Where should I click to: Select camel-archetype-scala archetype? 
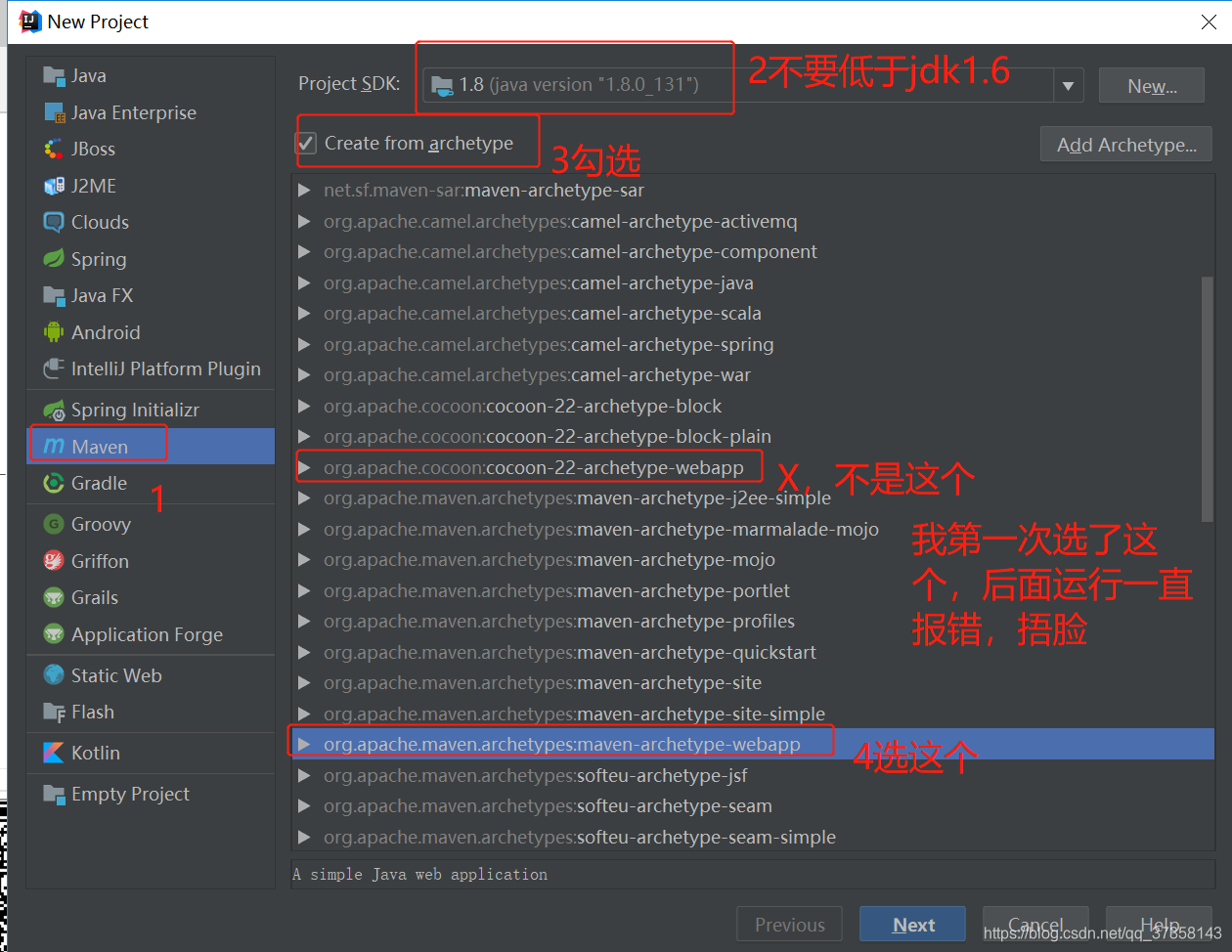[x=543, y=314]
